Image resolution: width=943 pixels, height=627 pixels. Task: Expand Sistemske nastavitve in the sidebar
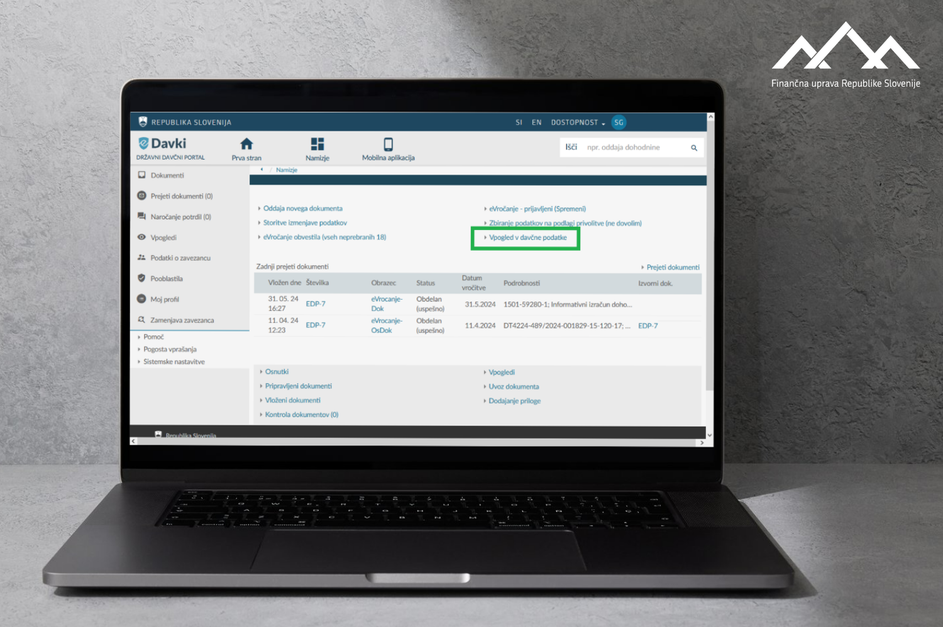(173, 362)
